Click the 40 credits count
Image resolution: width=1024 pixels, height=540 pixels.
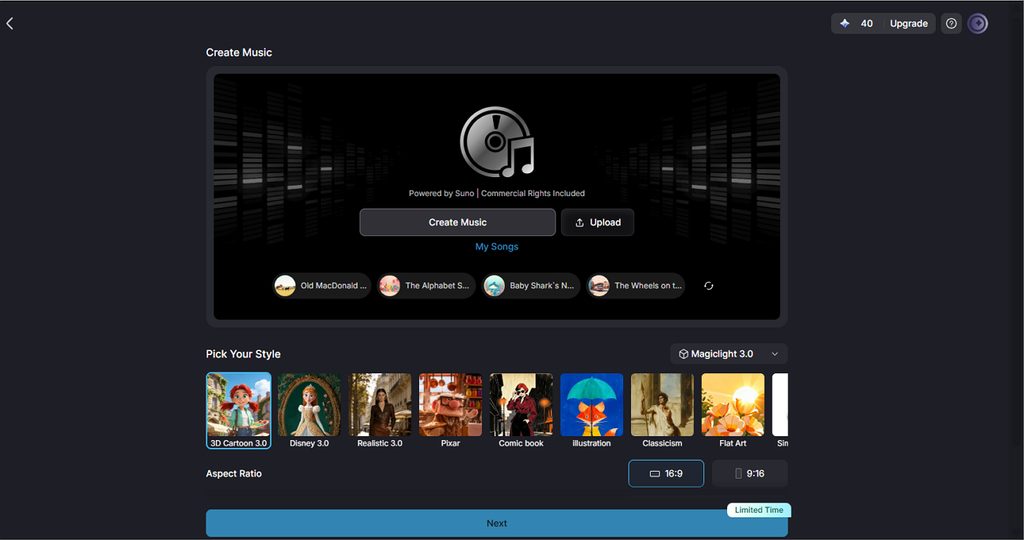pos(867,24)
